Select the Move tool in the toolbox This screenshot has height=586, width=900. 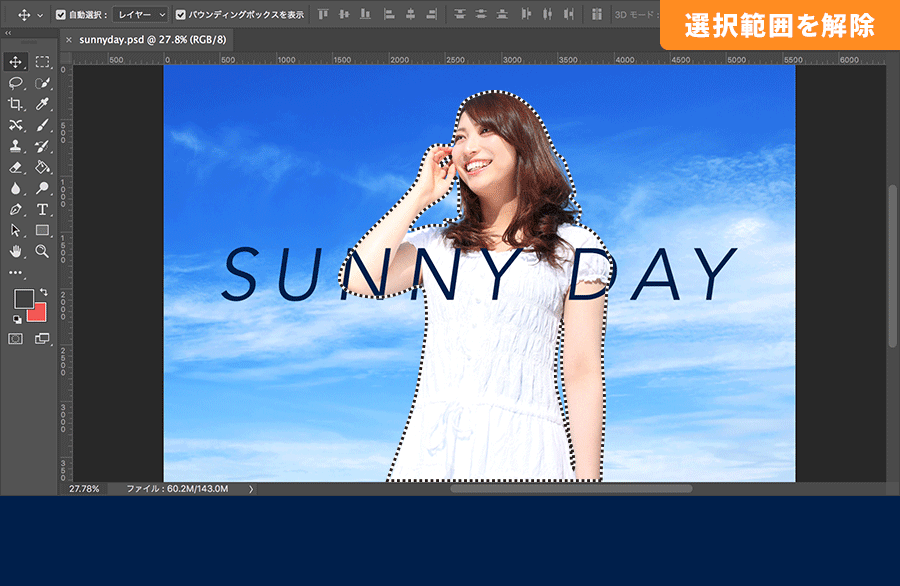(x=15, y=62)
